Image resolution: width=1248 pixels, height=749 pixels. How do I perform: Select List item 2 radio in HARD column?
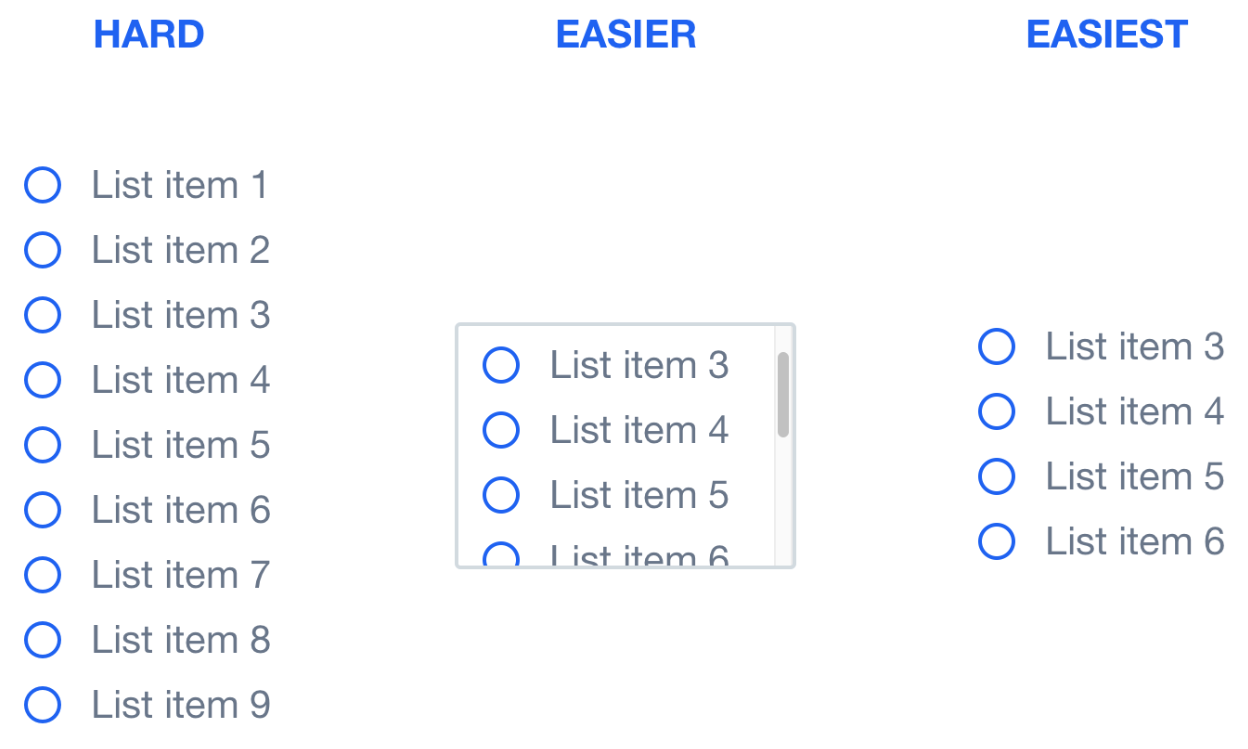(43, 250)
